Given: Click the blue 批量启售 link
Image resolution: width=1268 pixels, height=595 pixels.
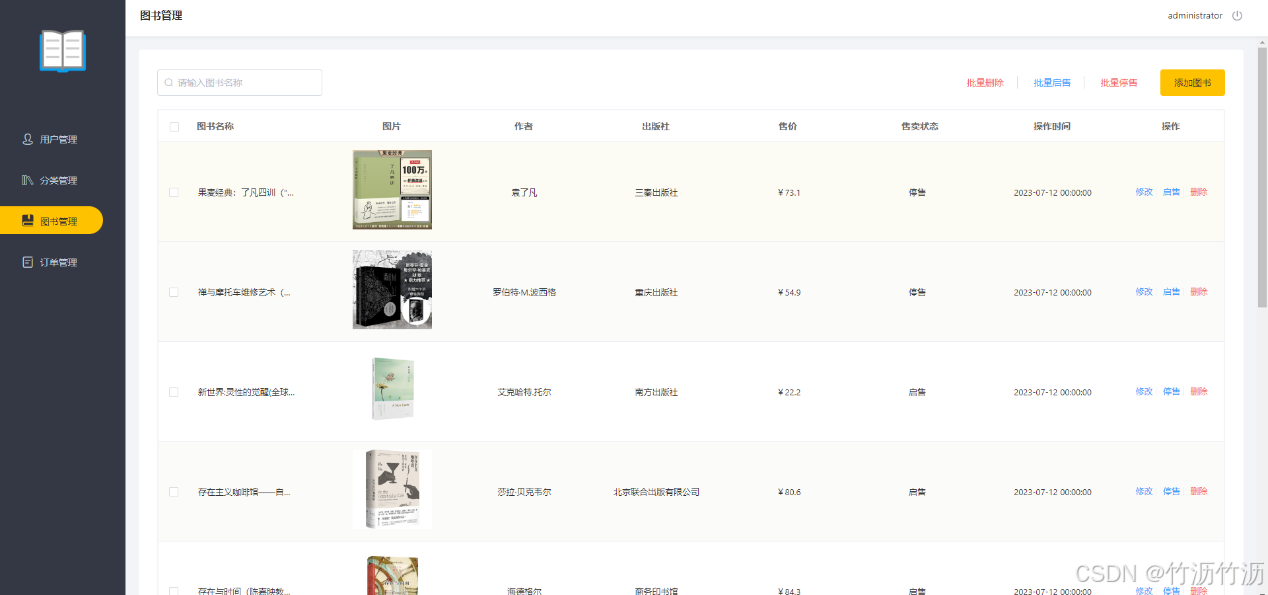Looking at the screenshot, I should coord(1052,83).
